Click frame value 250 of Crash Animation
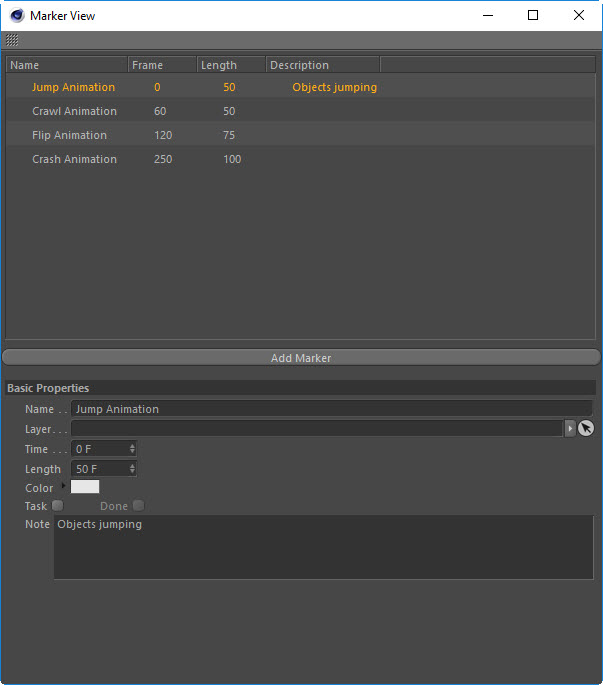 pos(163,159)
